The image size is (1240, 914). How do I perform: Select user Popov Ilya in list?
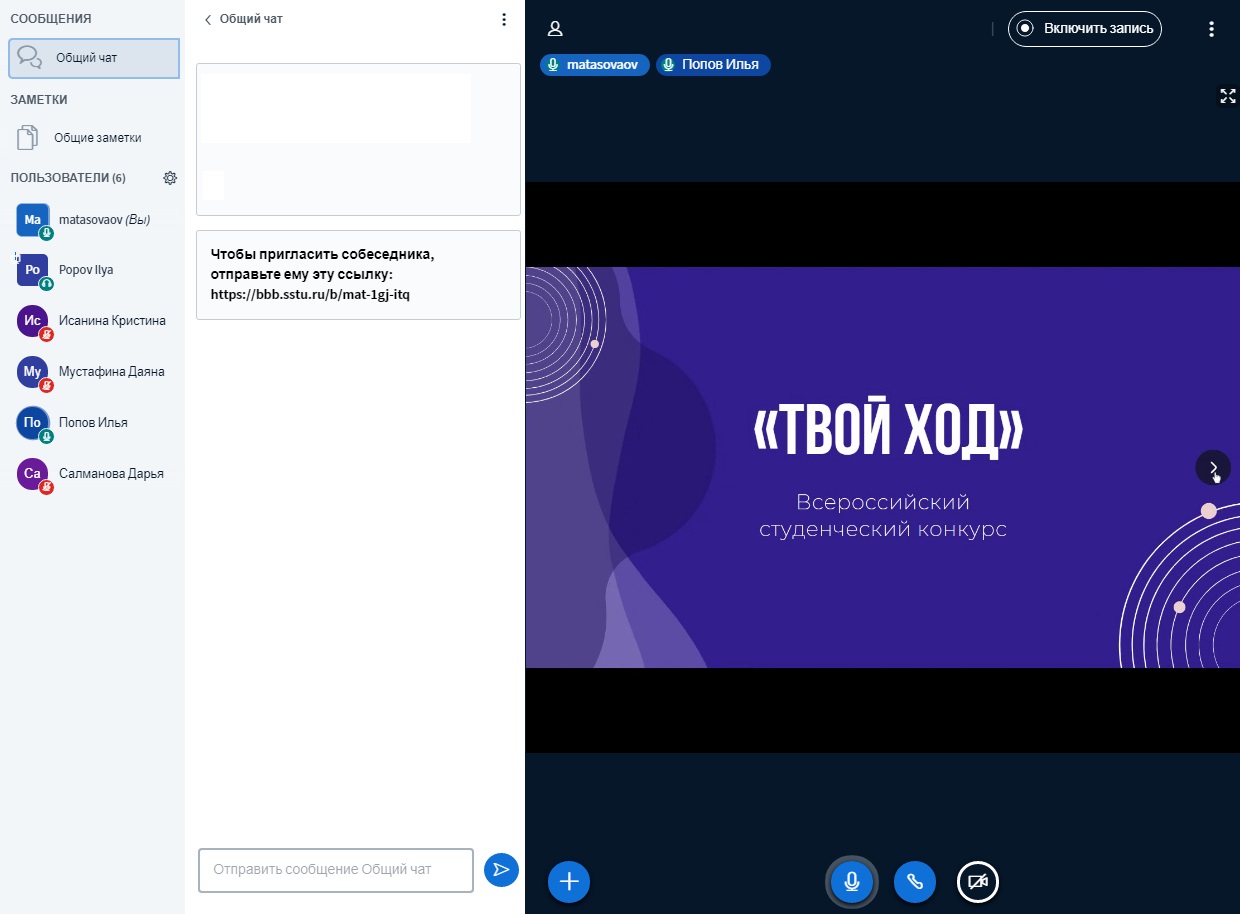click(x=94, y=271)
